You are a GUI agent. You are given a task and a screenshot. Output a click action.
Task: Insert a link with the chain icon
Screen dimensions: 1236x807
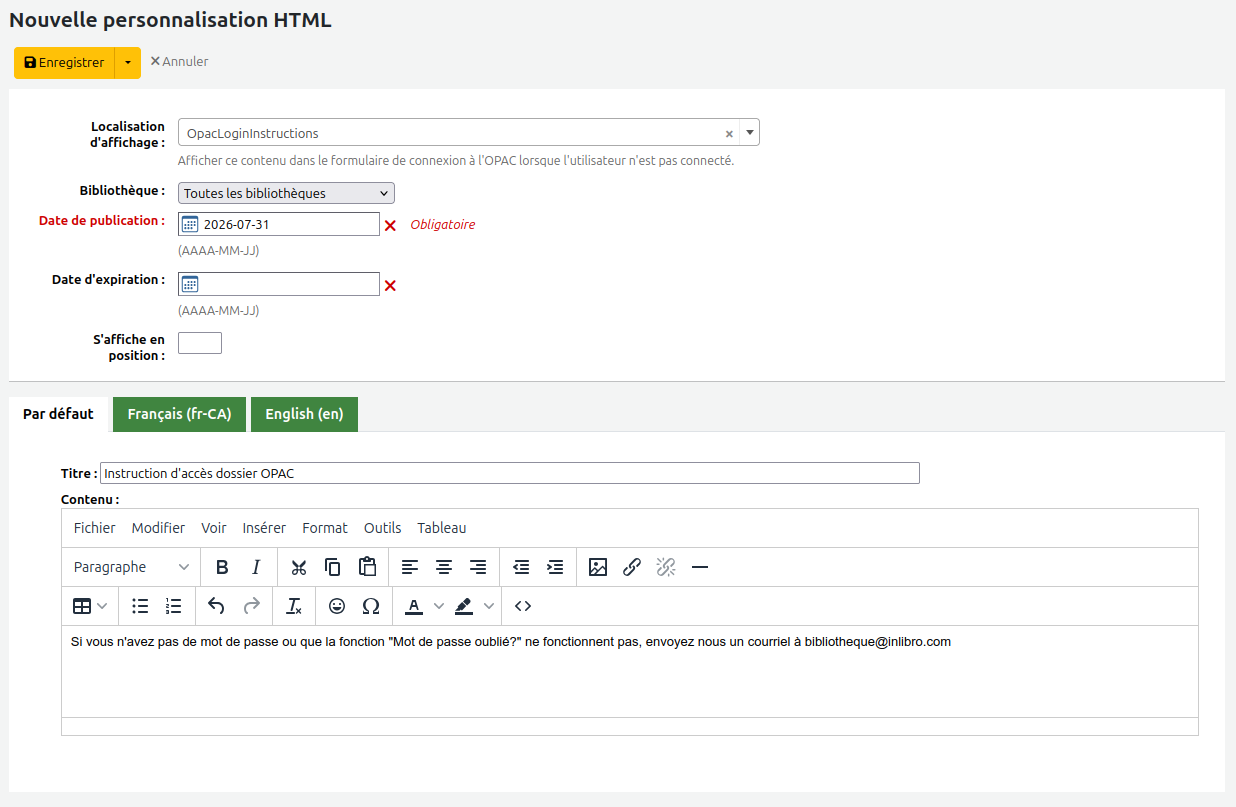632,567
